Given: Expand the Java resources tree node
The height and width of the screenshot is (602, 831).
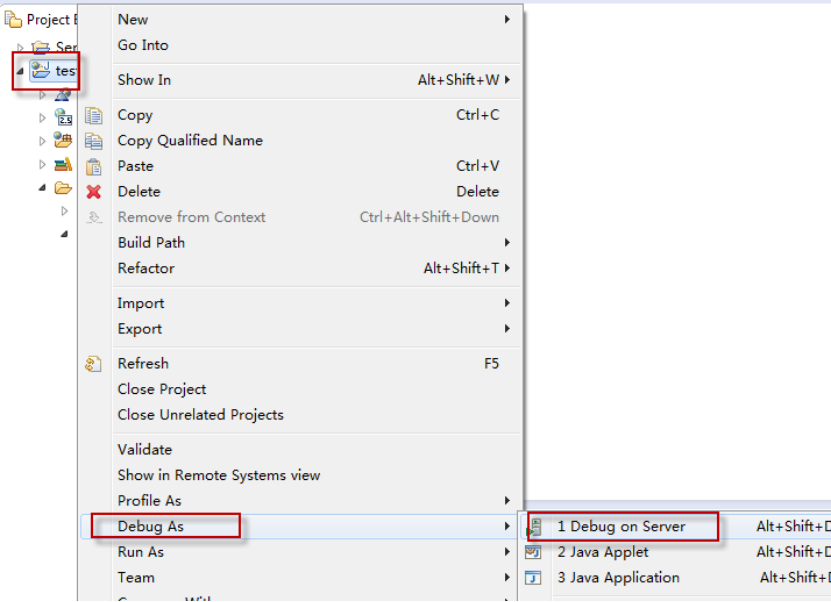Looking at the screenshot, I should (x=42, y=141).
